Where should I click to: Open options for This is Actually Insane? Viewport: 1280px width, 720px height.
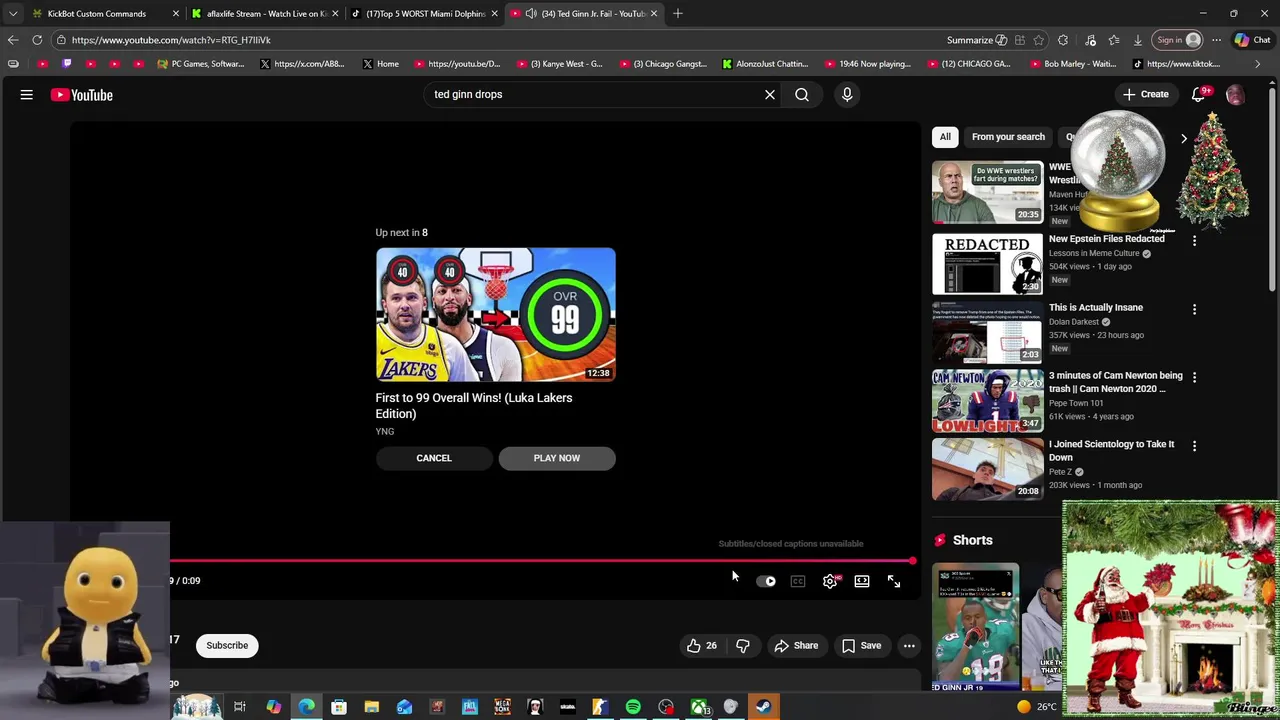1194,309
